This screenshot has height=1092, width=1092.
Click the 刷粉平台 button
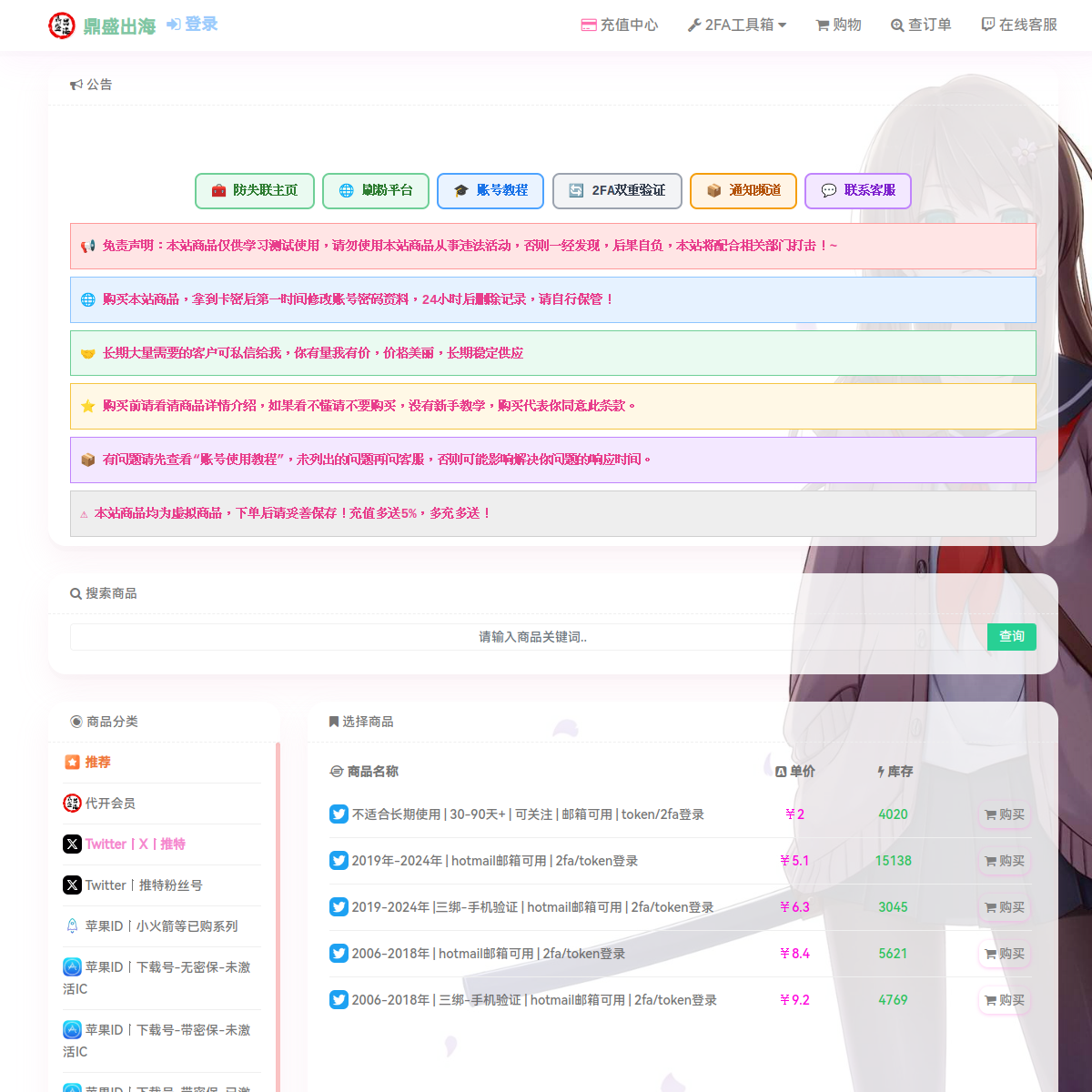(375, 191)
